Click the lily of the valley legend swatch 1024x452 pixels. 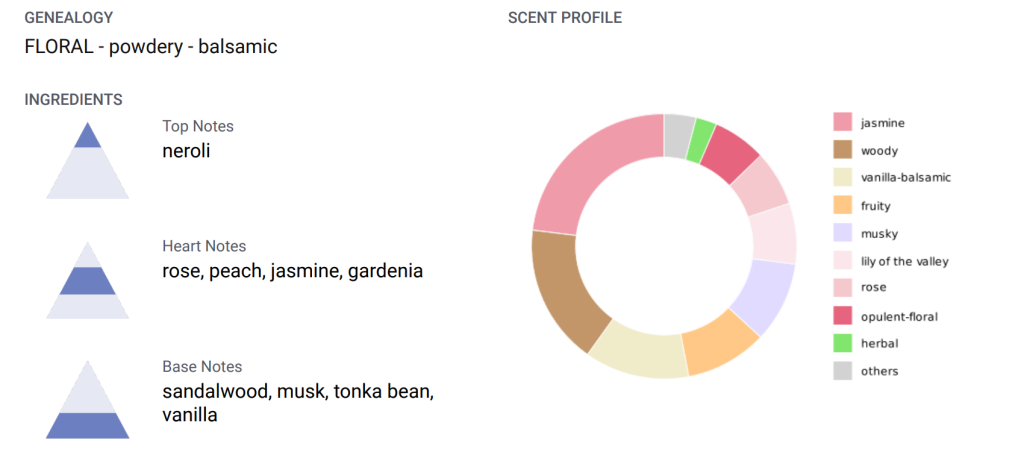pos(843,261)
